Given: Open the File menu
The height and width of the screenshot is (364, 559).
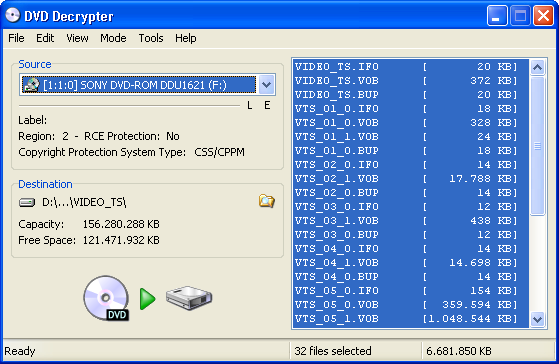Looking at the screenshot, I should pyautogui.click(x=16, y=38).
